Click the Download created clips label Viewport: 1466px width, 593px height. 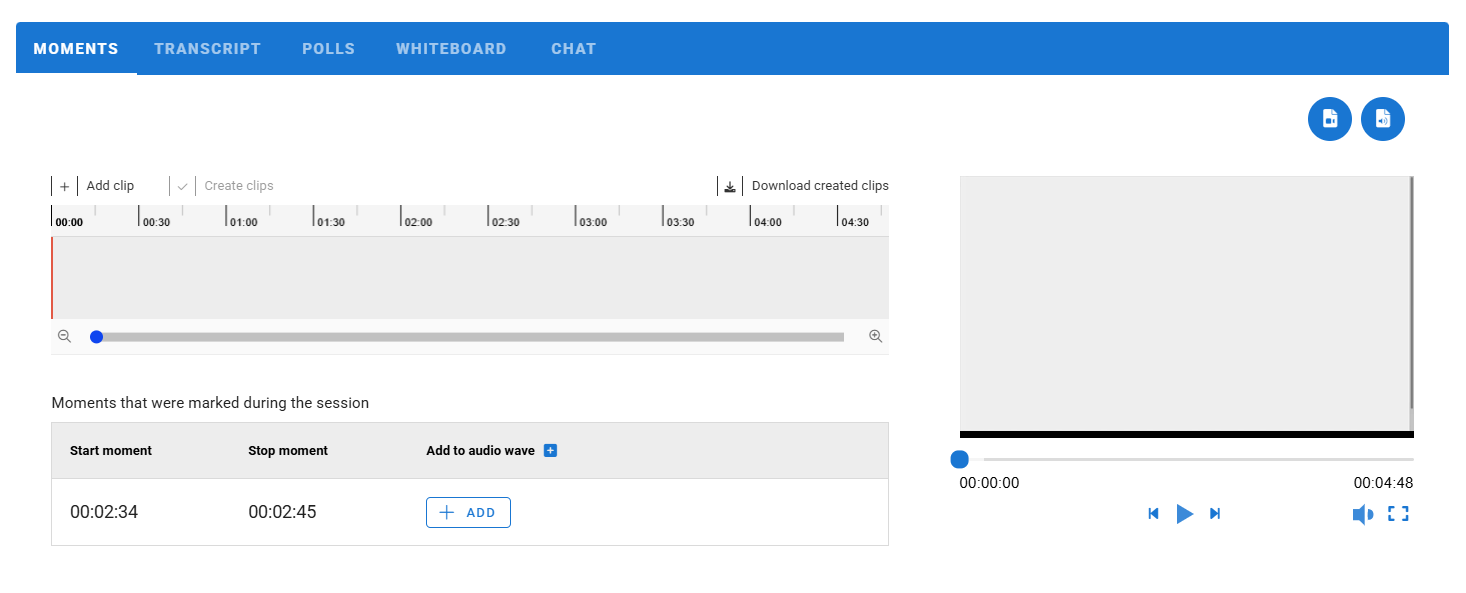coord(819,186)
